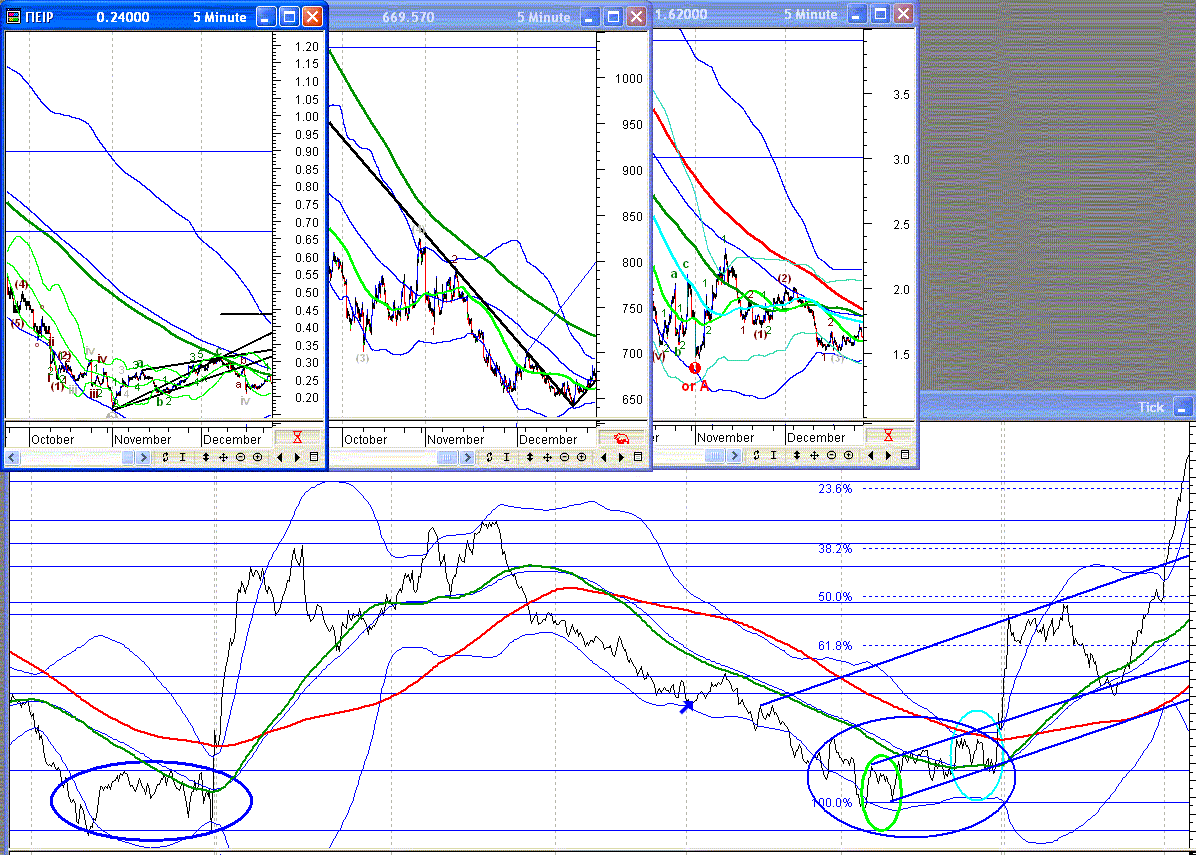Select I-beam cursor tool in 1.62000 window
This screenshot has height=855, width=1196.
(x=773, y=455)
